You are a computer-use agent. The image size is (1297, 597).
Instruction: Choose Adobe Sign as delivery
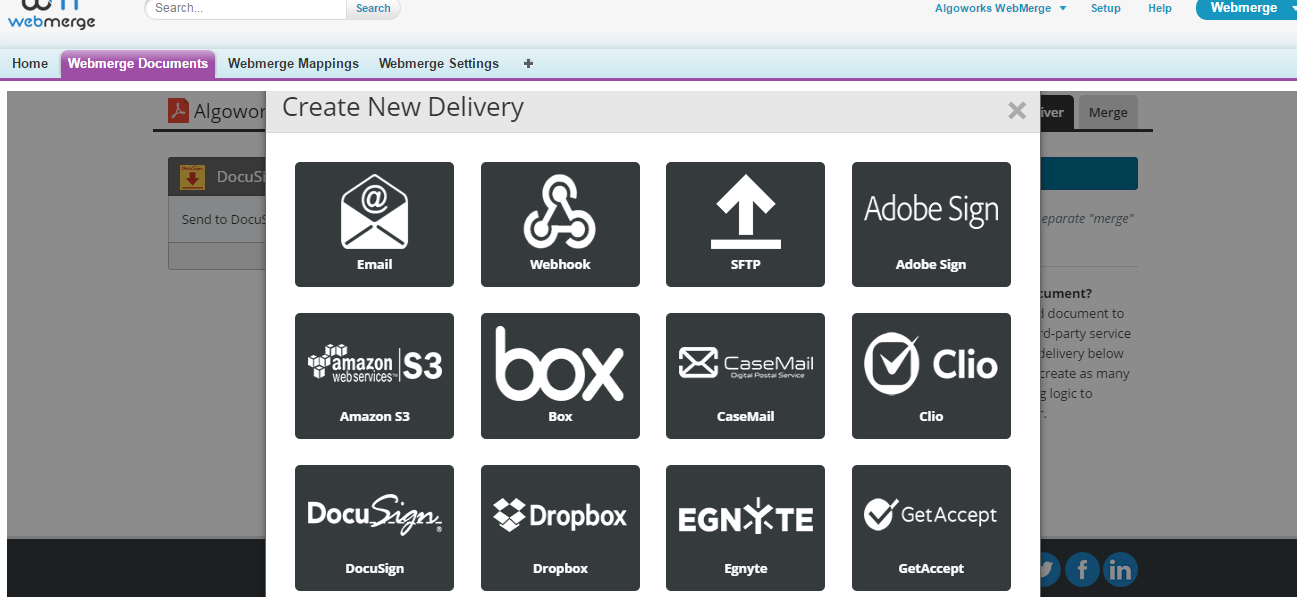coord(931,224)
